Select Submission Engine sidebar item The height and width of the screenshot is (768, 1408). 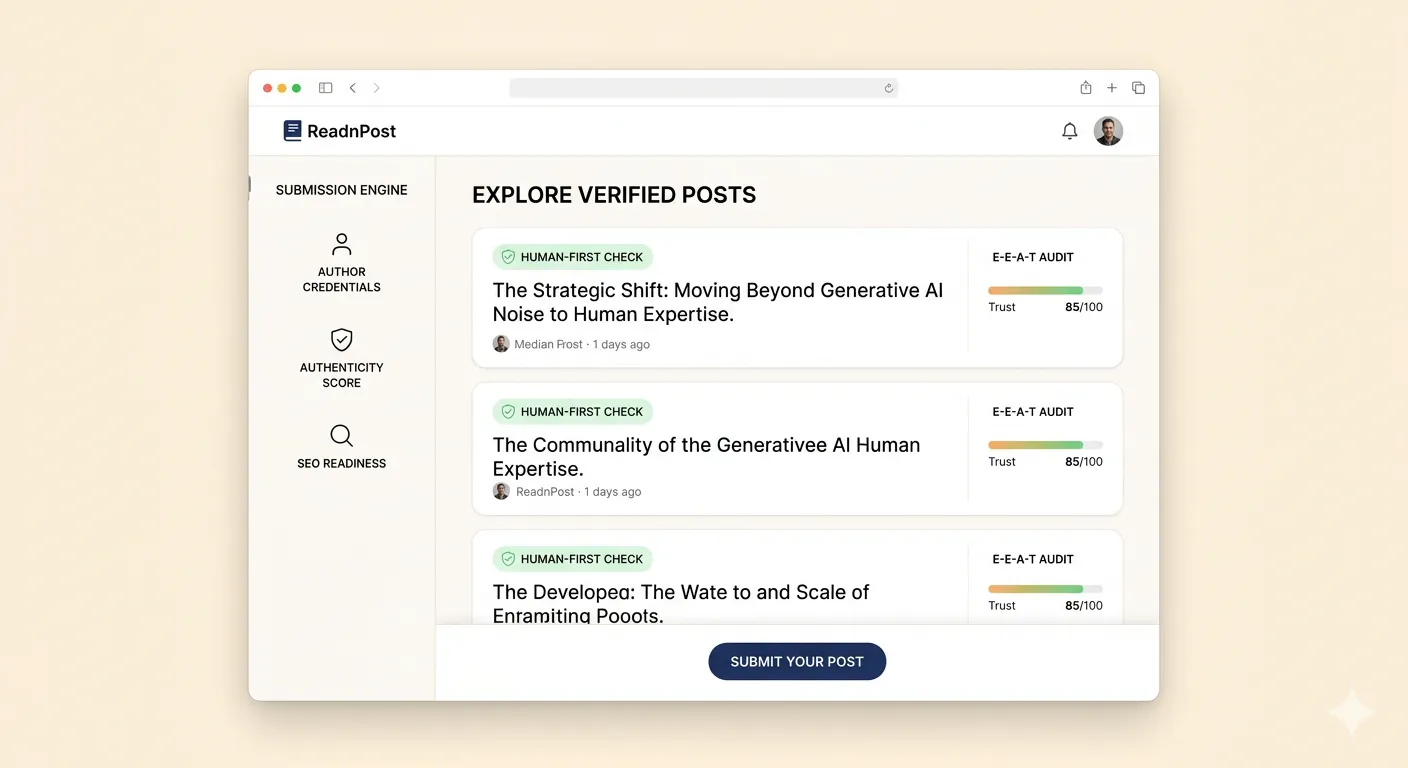coord(342,190)
